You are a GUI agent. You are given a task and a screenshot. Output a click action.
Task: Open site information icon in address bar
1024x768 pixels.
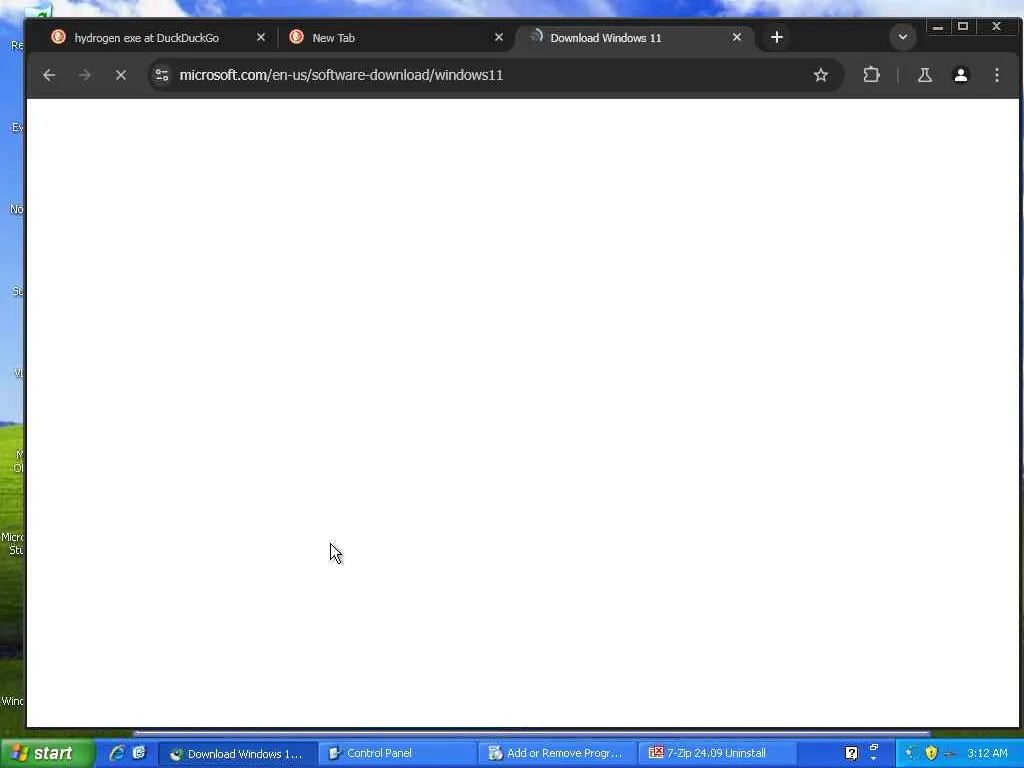tap(162, 75)
